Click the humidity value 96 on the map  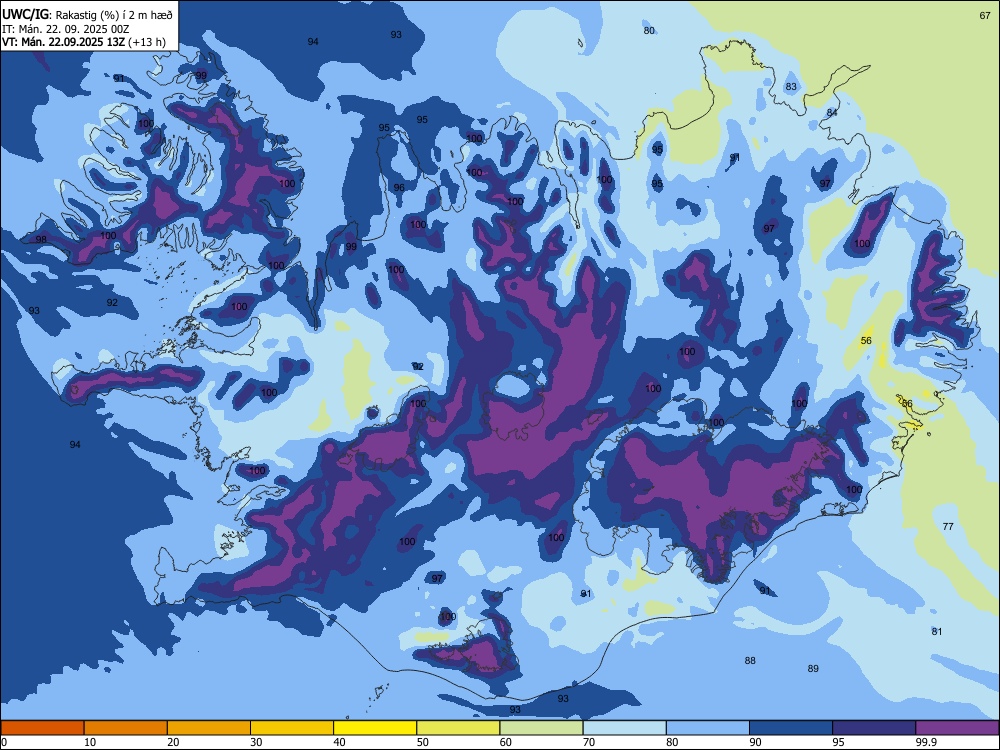(x=399, y=188)
